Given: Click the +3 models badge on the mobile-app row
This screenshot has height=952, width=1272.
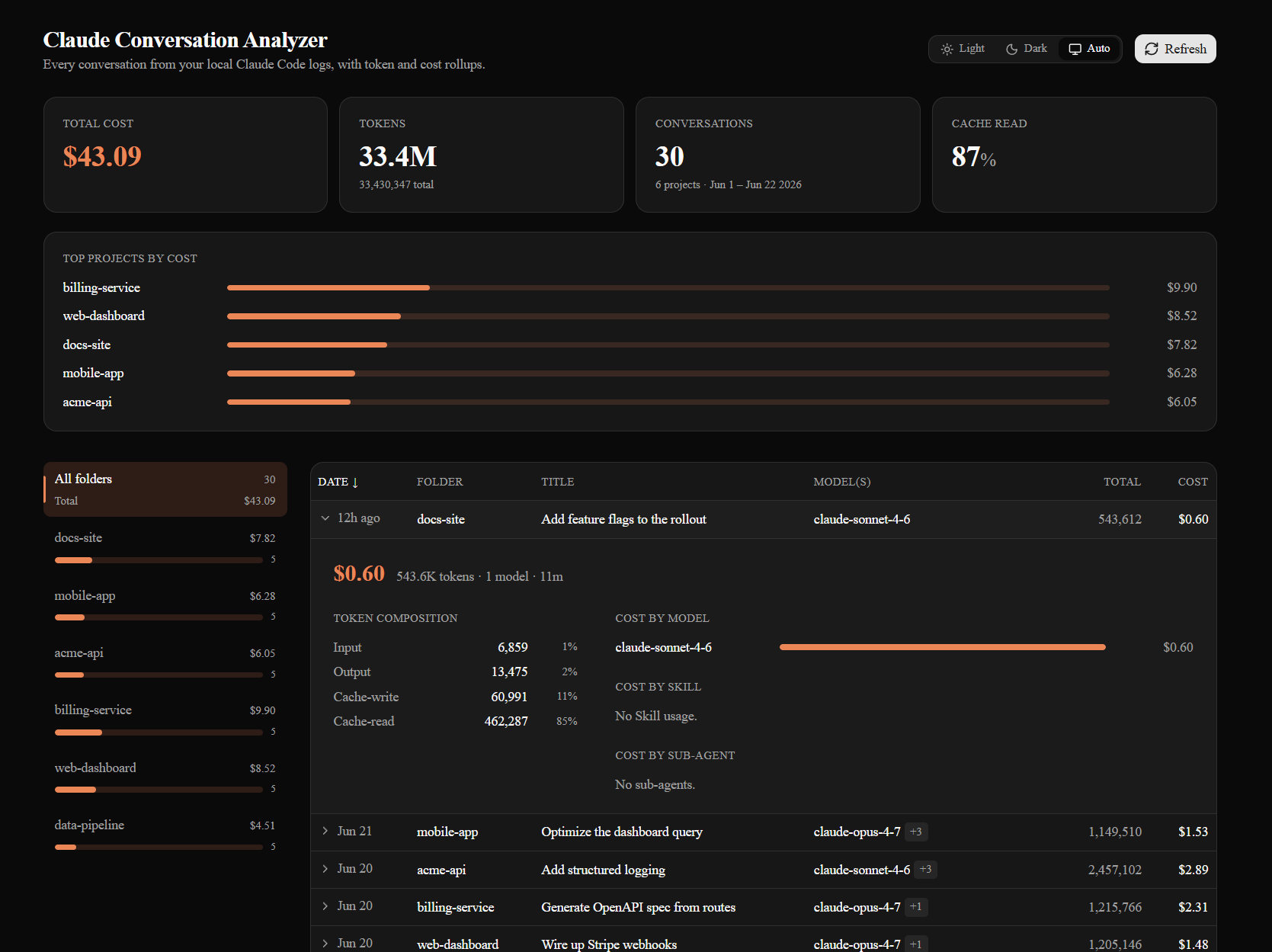Looking at the screenshot, I should 916,832.
